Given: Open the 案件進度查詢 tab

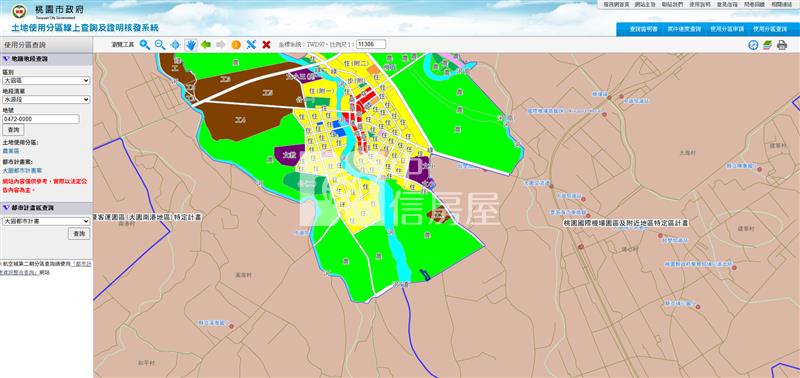Looking at the screenshot, I should tap(684, 29).
